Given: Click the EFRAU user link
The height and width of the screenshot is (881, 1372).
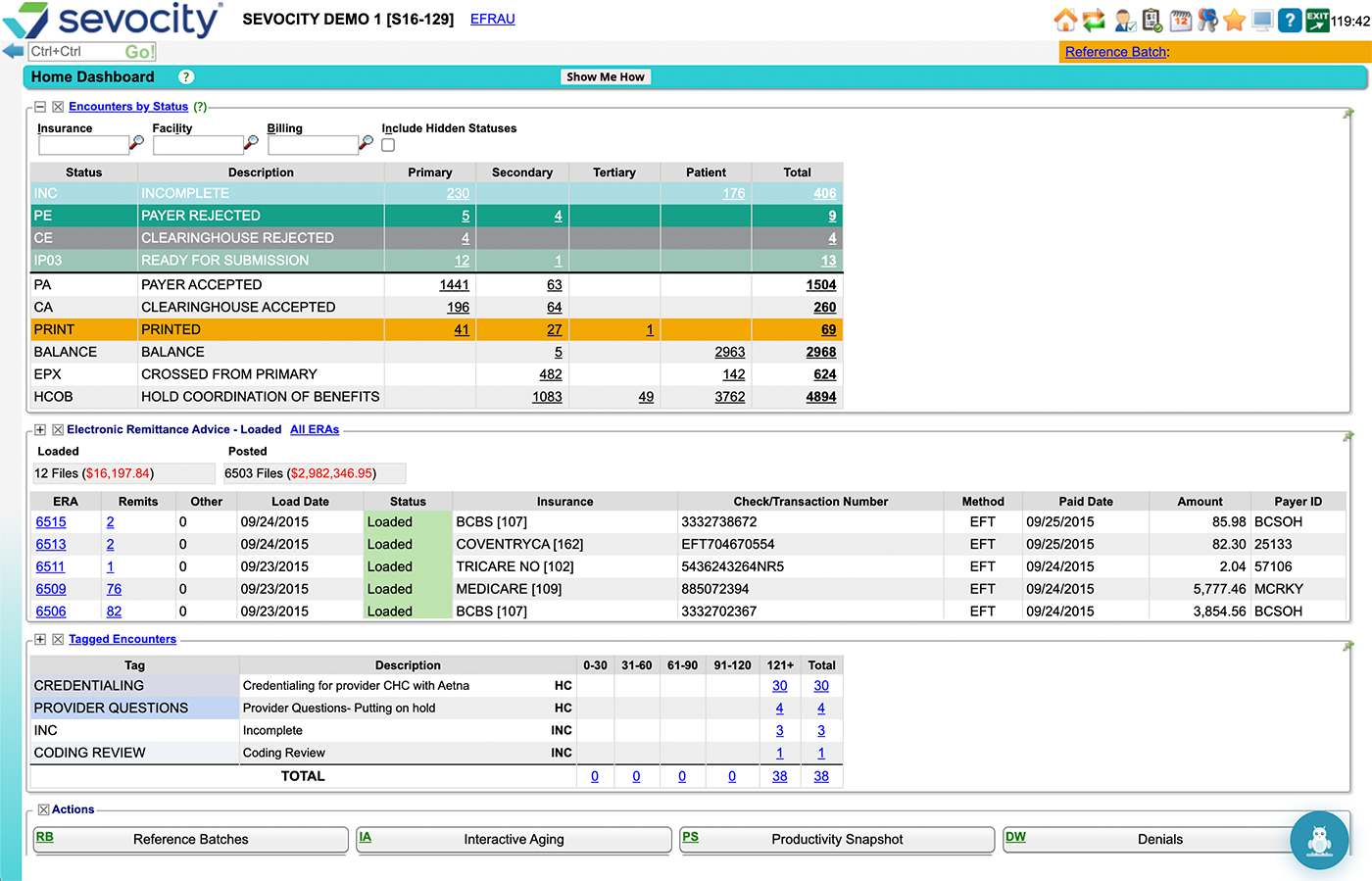Looking at the screenshot, I should pyautogui.click(x=492, y=19).
